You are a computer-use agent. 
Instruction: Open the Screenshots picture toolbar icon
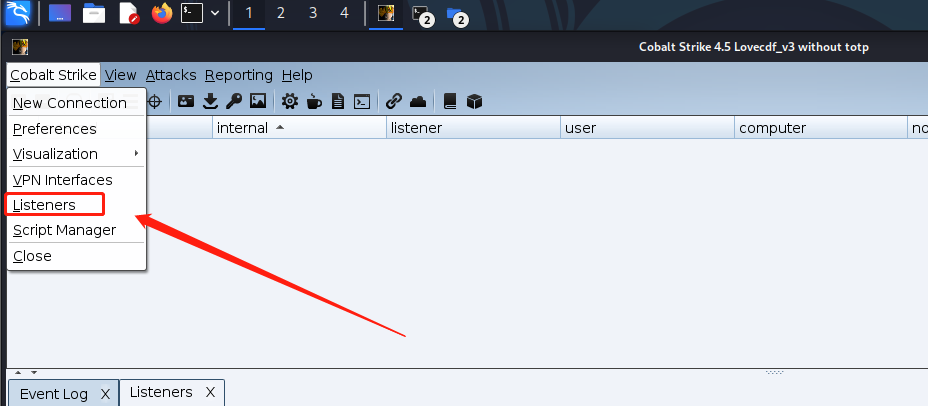(258, 101)
